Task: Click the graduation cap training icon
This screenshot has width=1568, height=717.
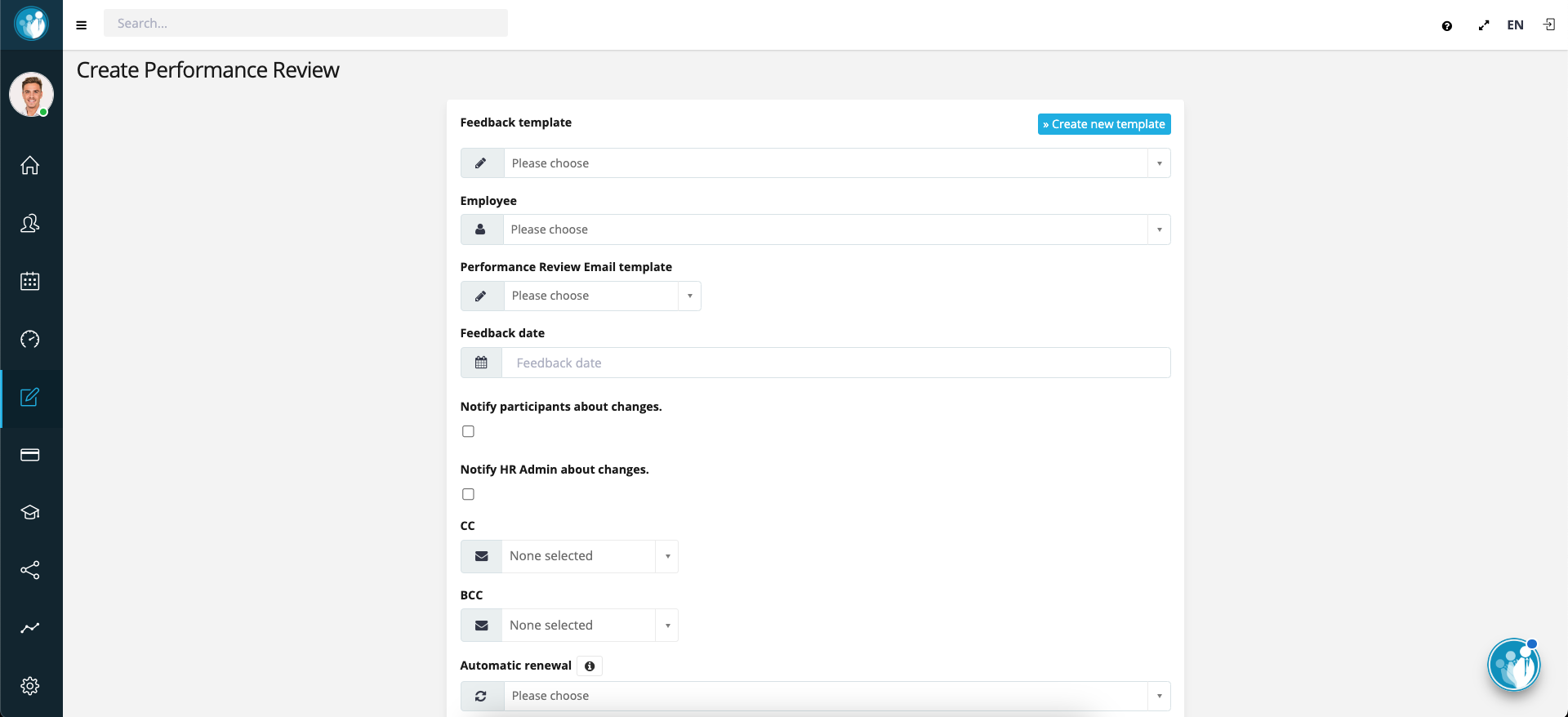Action: click(x=30, y=512)
